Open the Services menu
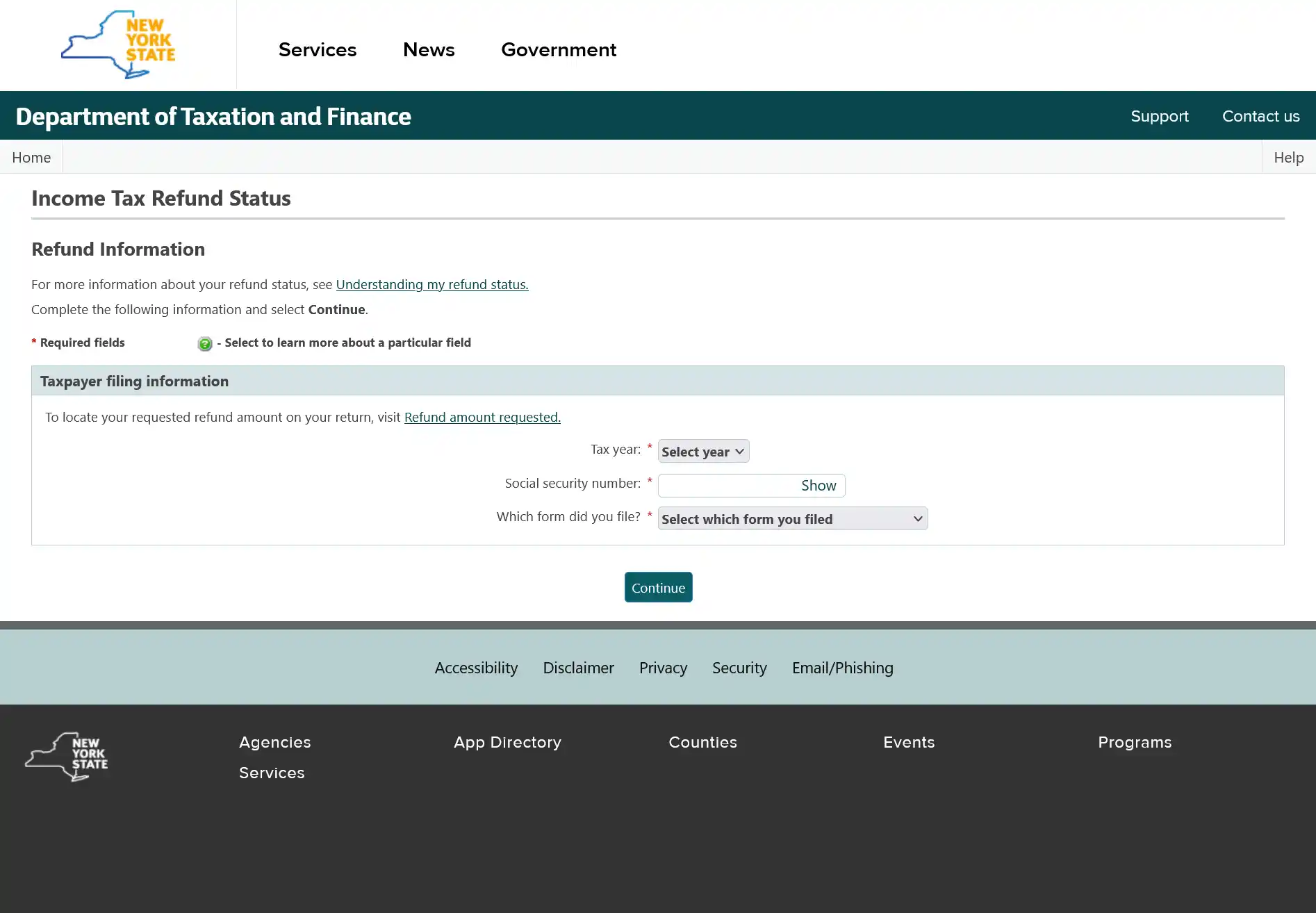 tap(318, 49)
